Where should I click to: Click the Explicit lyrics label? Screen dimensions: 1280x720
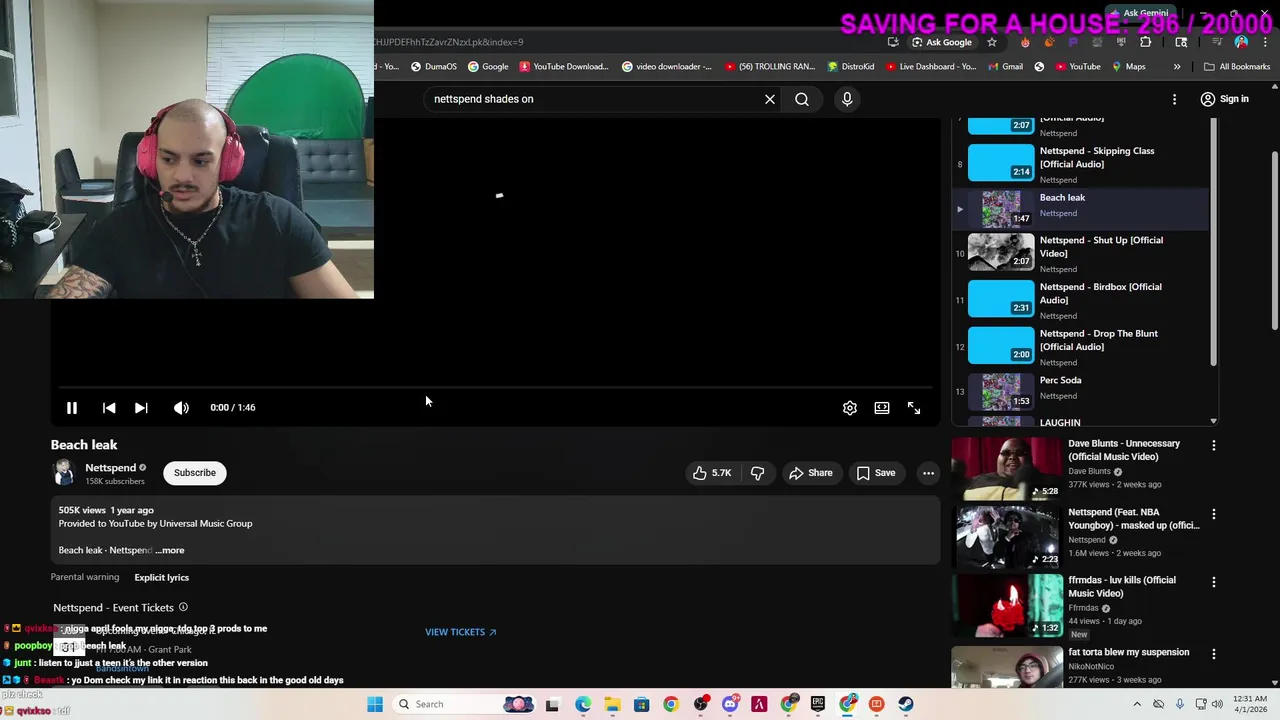pyautogui.click(x=161, y=577)
